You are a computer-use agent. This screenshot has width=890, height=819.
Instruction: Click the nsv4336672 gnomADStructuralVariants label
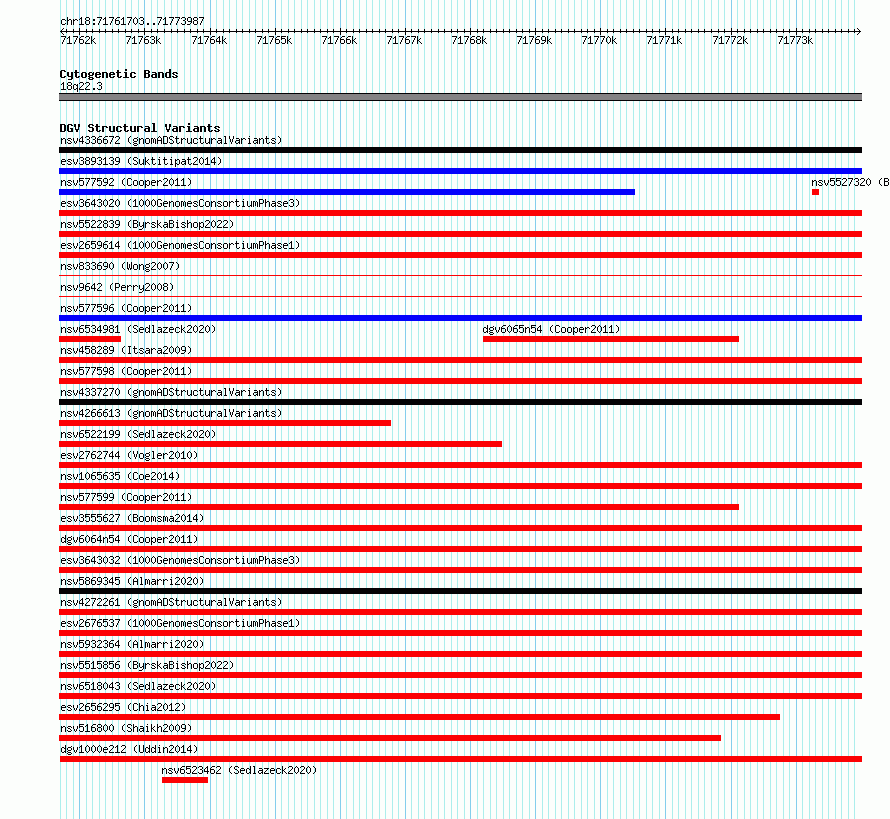click(x=171, y=140)
